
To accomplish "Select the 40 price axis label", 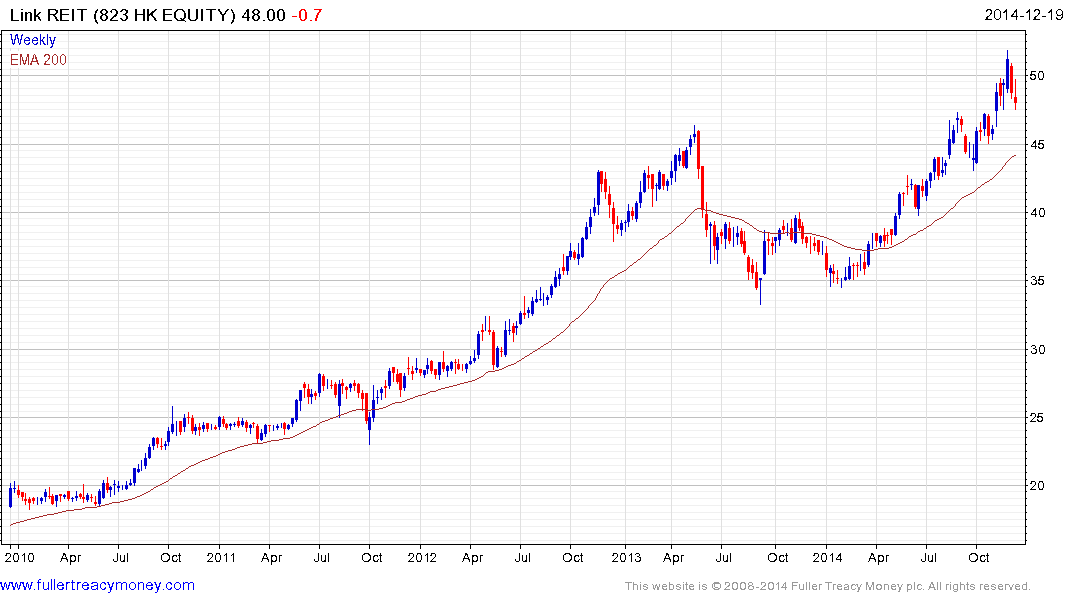I will tap(1037, 213).
